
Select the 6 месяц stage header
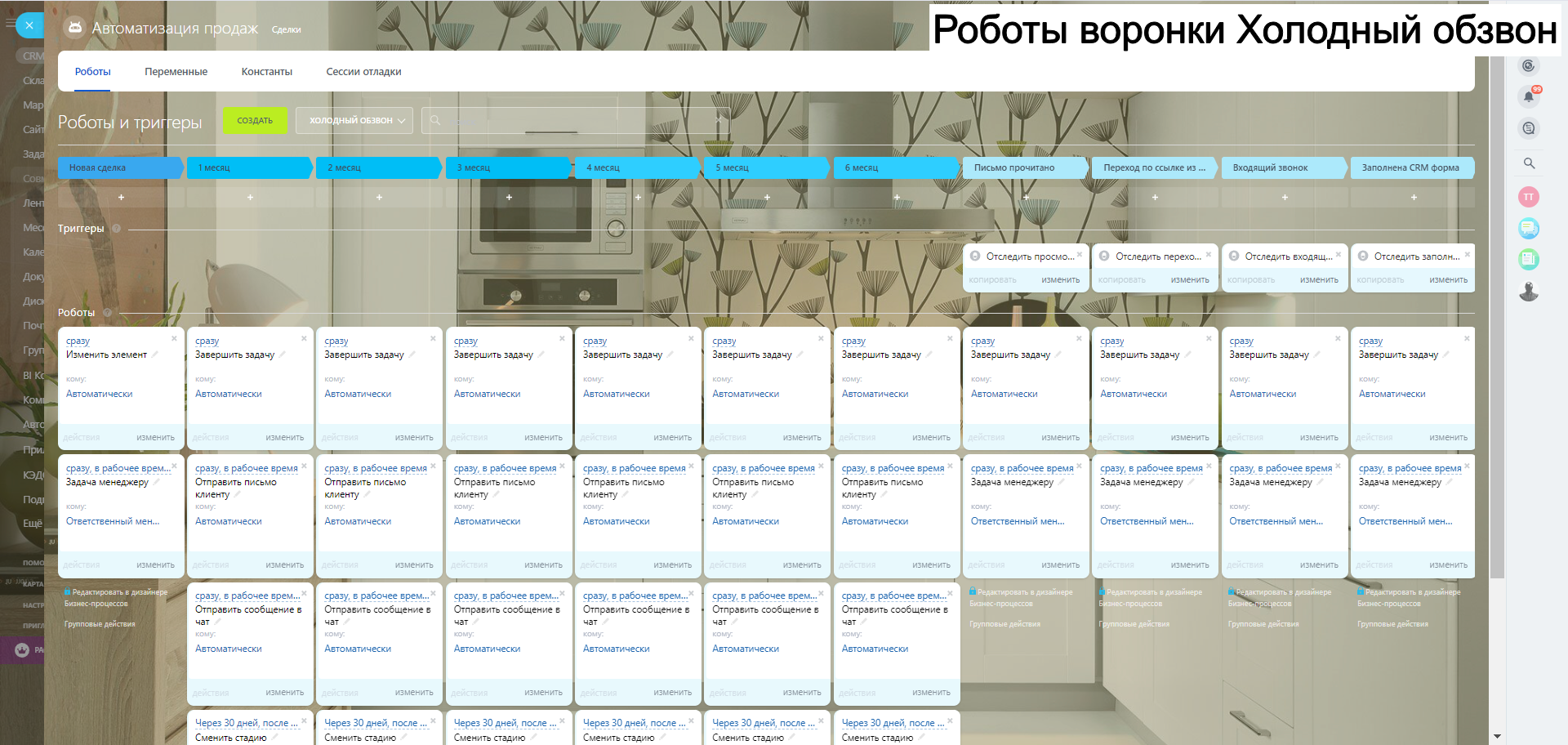coord(897,167)
